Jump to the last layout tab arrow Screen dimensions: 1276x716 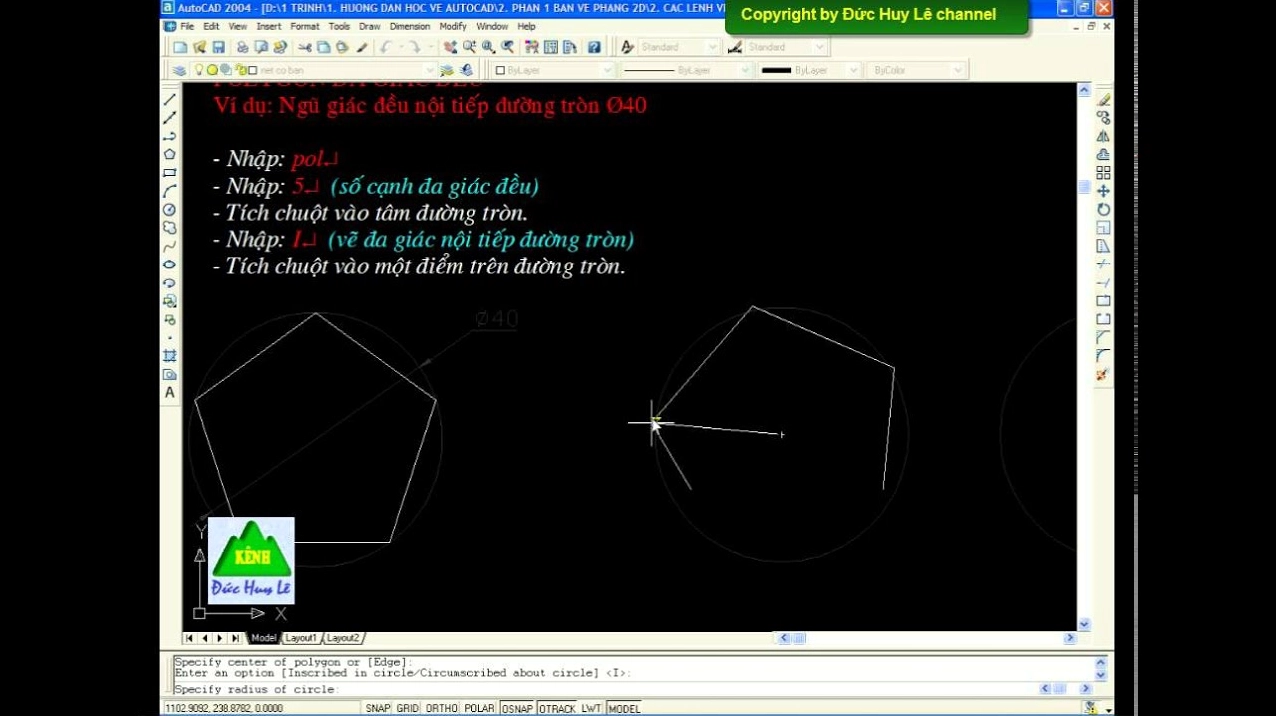[x=236, y=638]
